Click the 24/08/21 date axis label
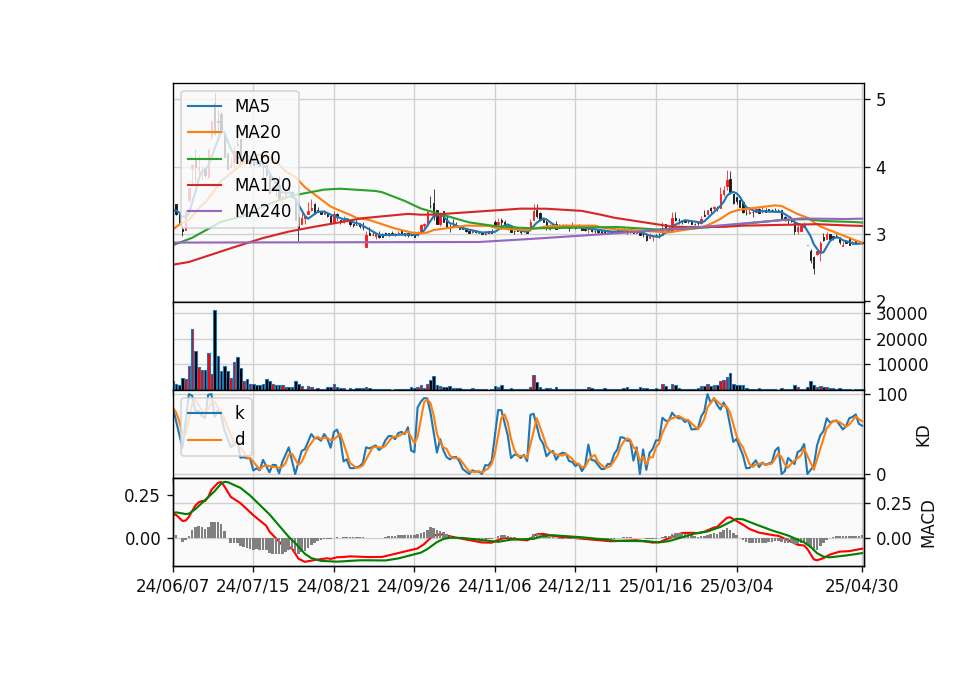This screenshot has width=960, height=690. click(334, 586)
